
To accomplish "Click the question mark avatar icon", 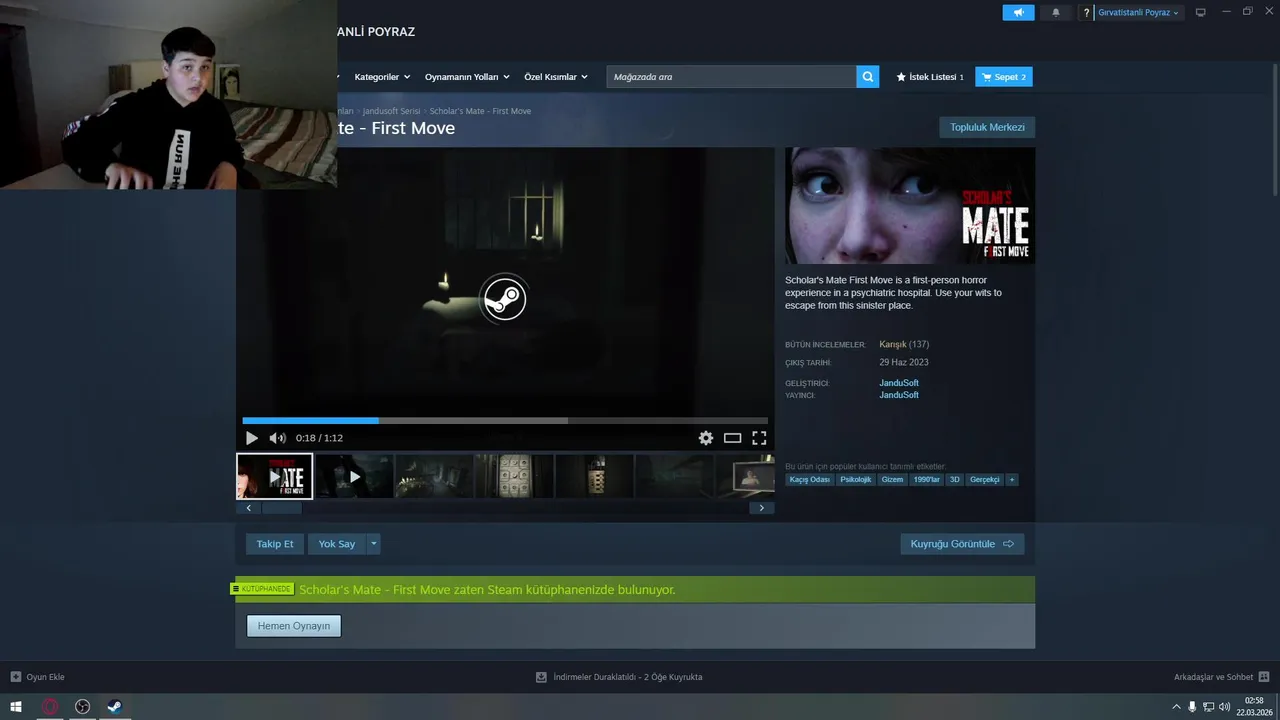I will [1086, 13].
